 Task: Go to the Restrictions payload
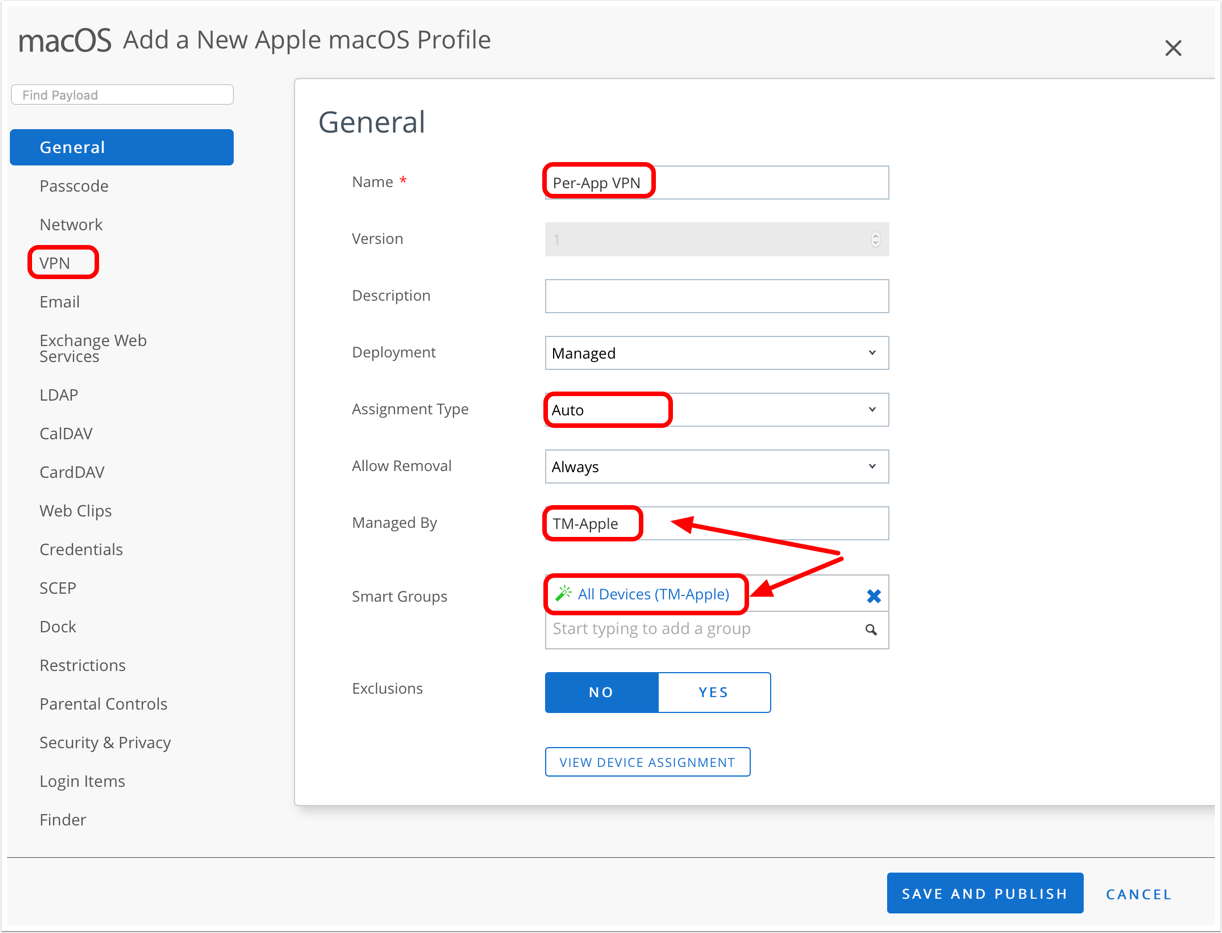(x=82, y=666)
